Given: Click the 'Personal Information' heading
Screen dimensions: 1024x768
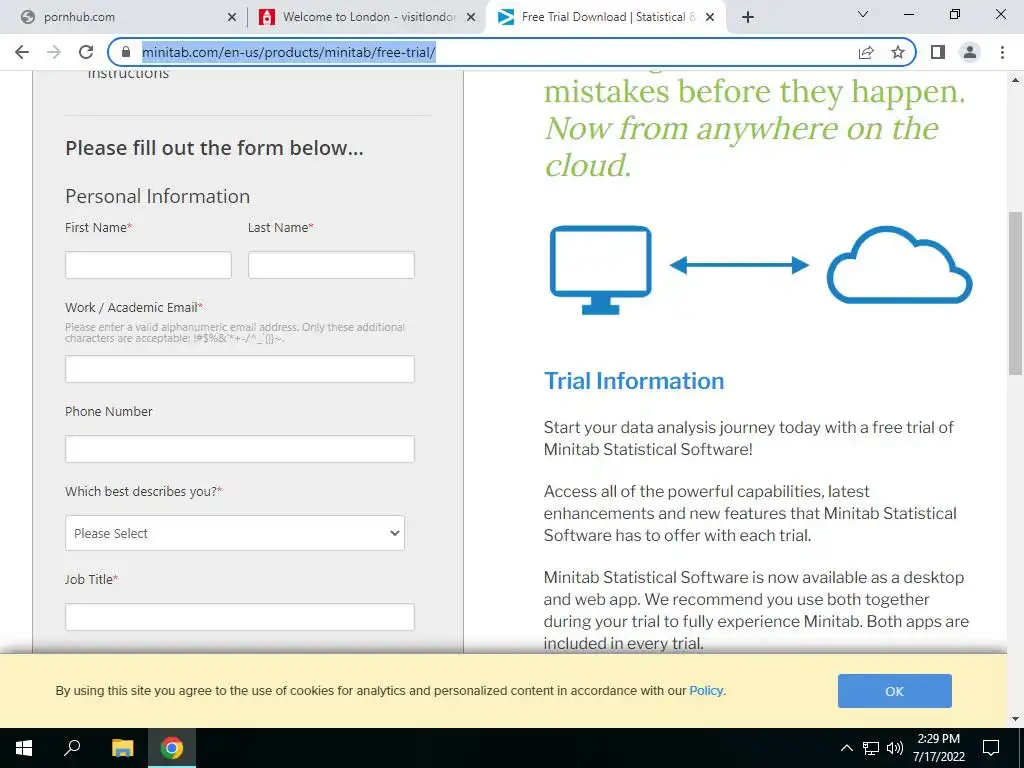Looking at the screenshot, I should (x=157, y=196).
